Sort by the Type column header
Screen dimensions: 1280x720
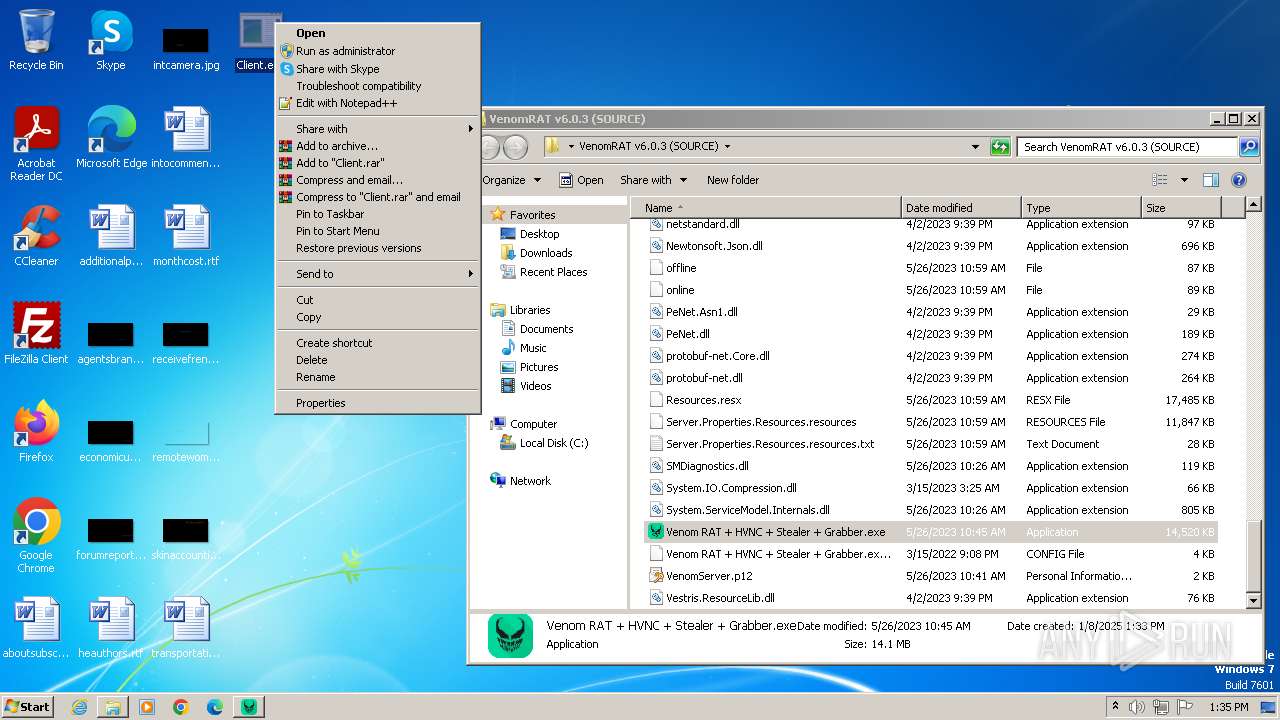(1081, 207)
